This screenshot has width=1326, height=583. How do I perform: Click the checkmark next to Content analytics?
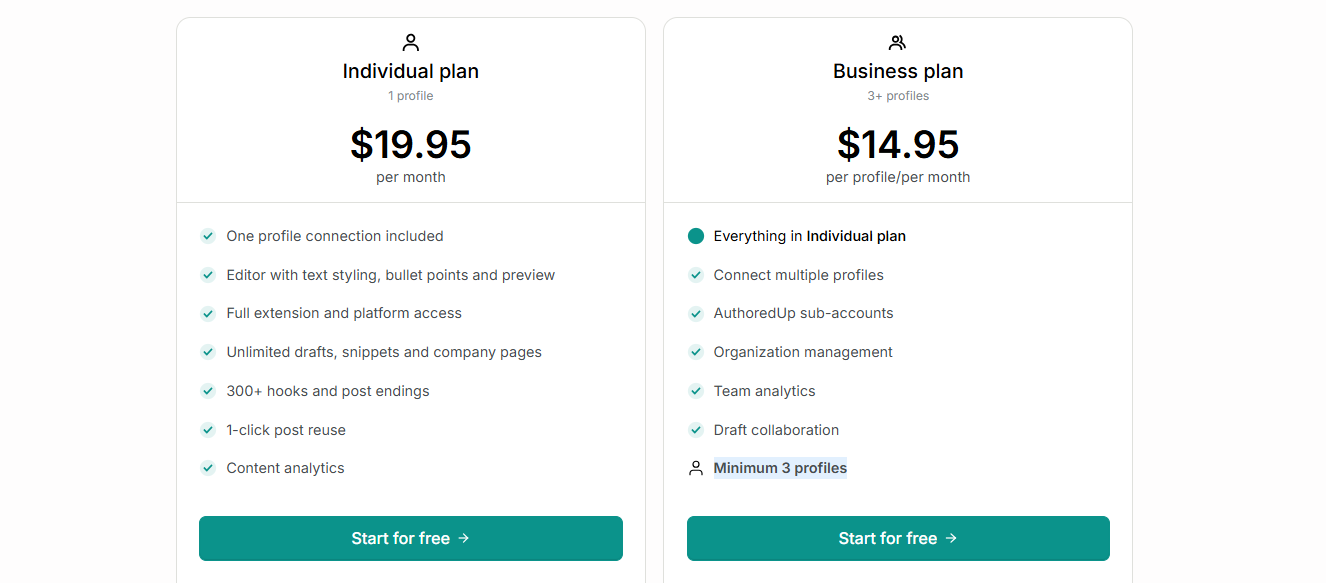208,468
